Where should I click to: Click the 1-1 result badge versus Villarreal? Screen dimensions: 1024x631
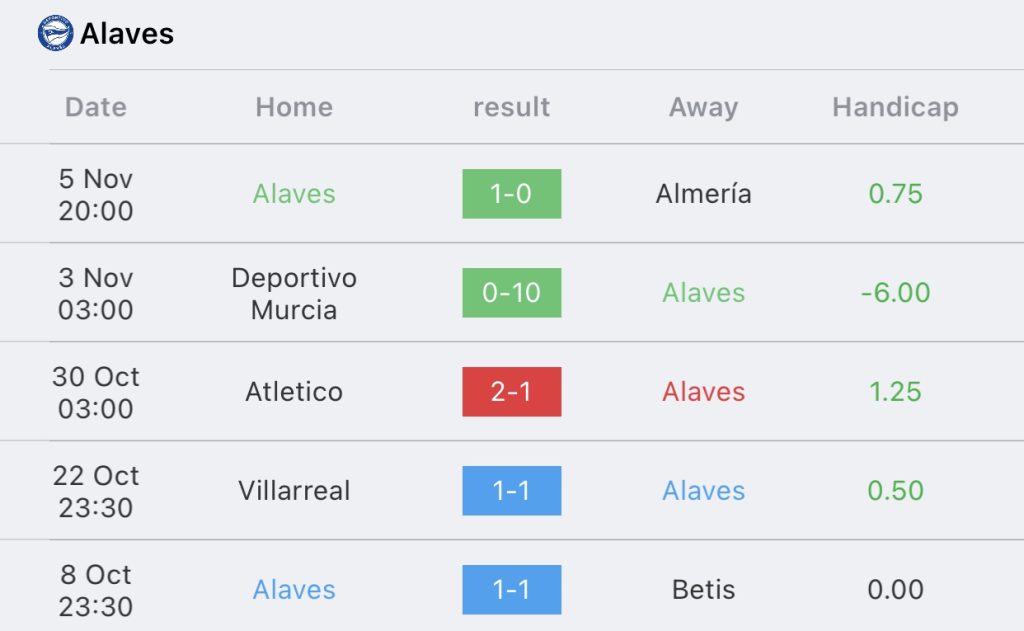pyautogui.click(x=511, y=491)
